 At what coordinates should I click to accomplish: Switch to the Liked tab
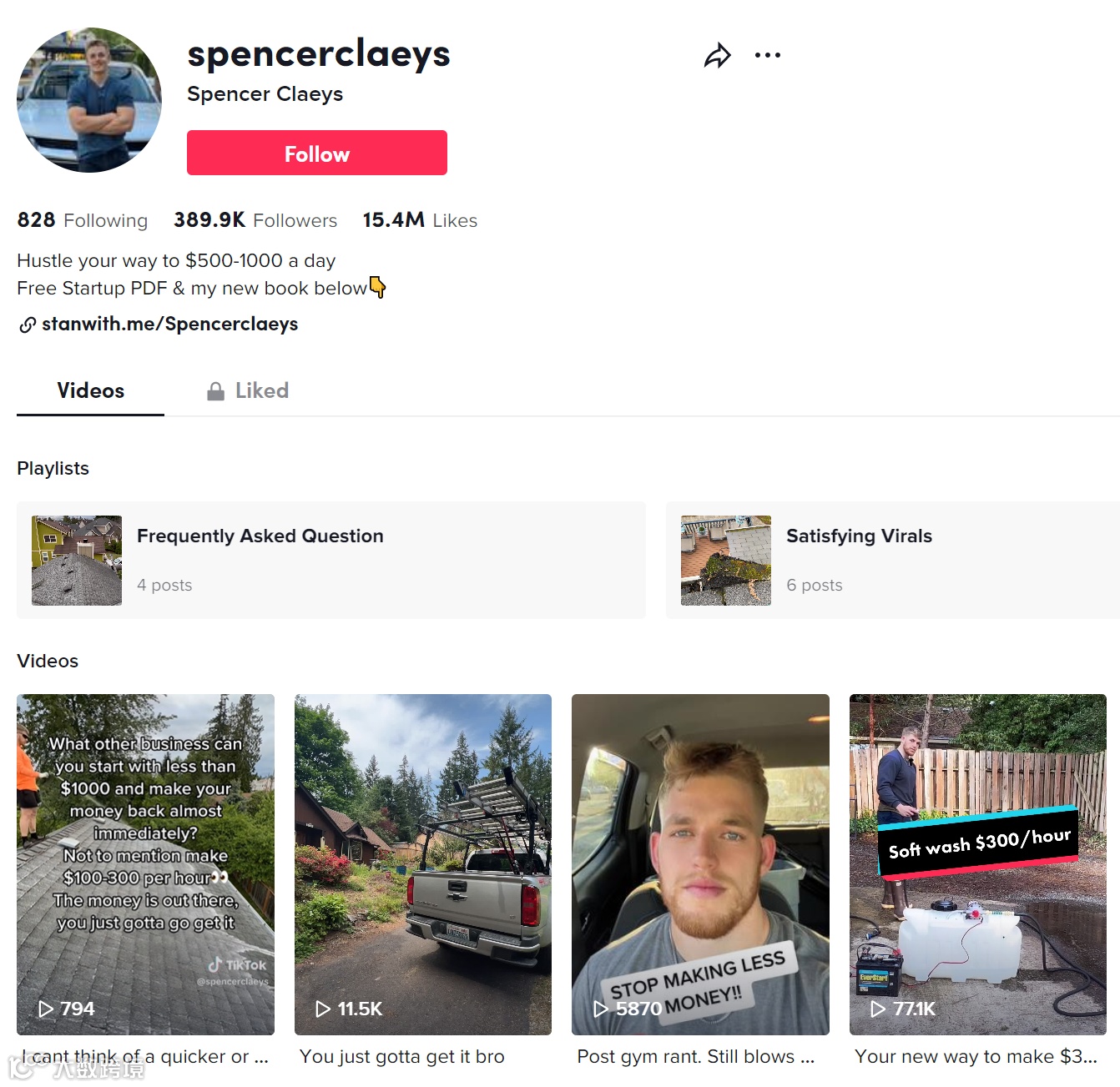[x=248, y=390]
